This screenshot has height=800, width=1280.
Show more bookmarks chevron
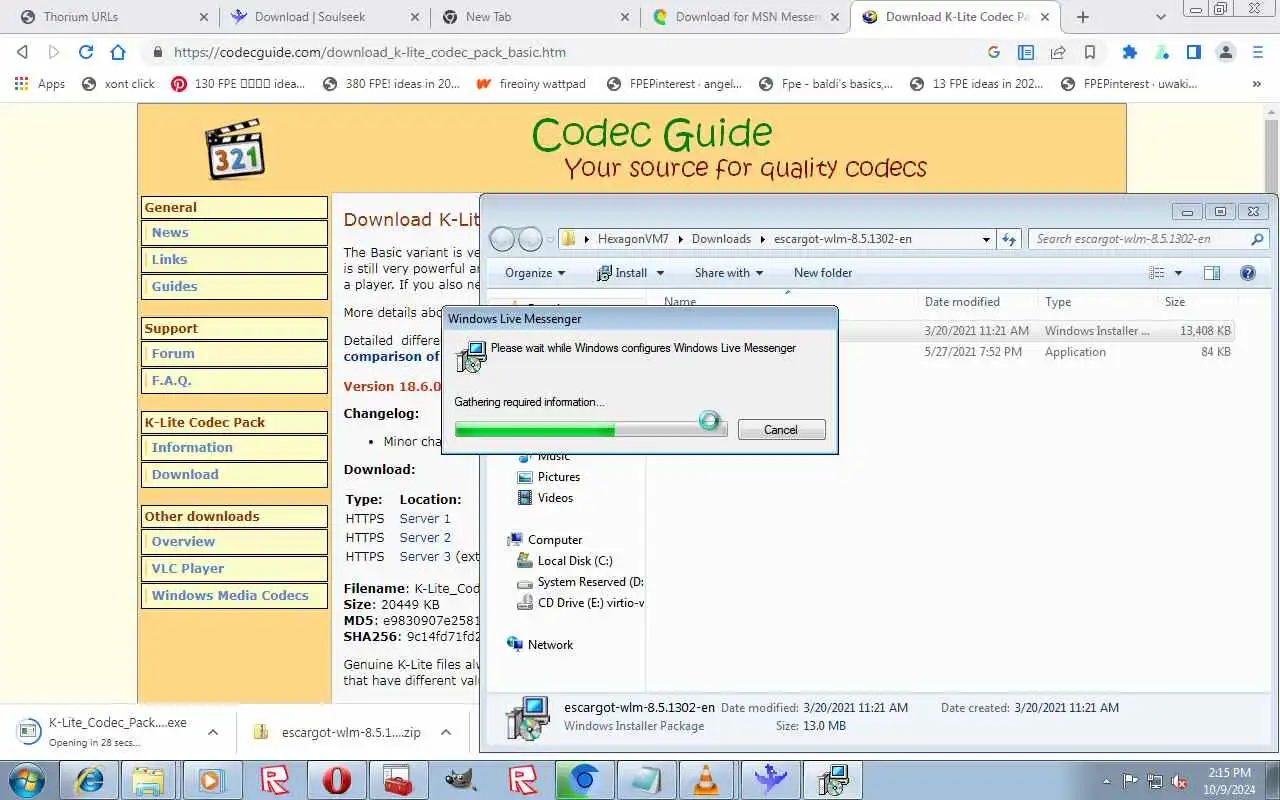click(x=1257, y=84)
